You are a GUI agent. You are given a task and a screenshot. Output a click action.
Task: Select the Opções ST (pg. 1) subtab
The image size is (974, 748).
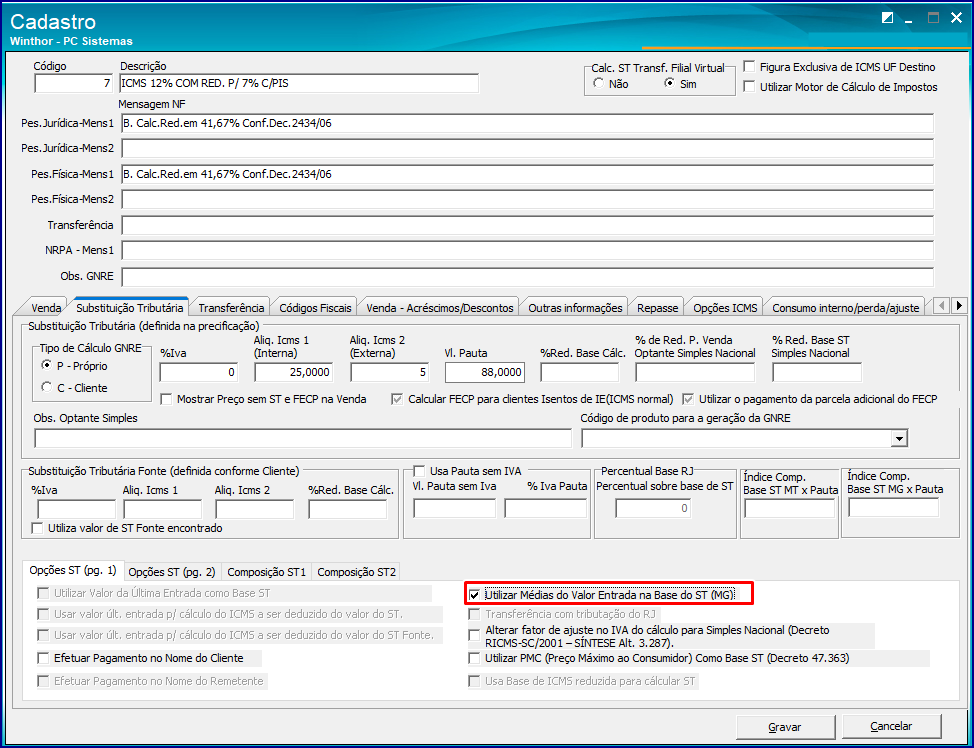click(x=73, y=570)
